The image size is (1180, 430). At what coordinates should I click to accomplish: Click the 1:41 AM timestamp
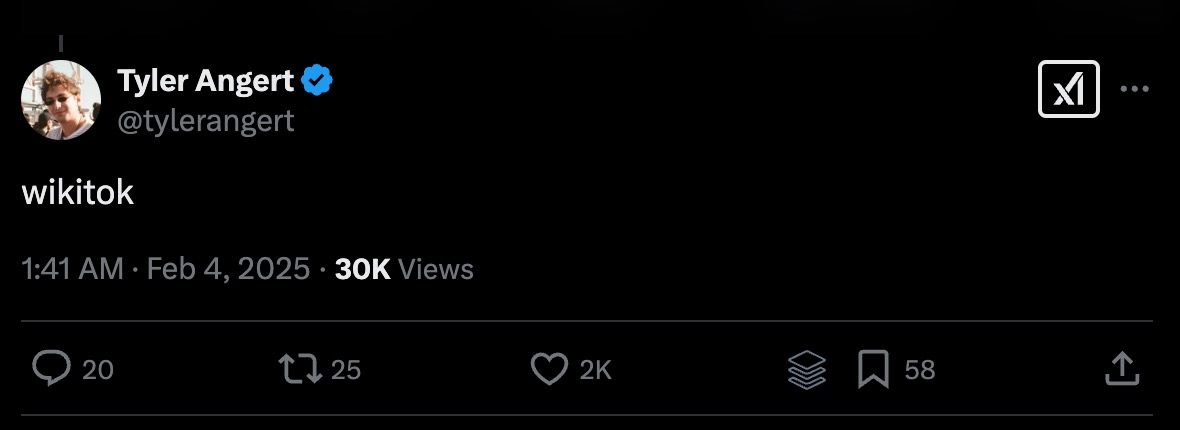(72, 269)
